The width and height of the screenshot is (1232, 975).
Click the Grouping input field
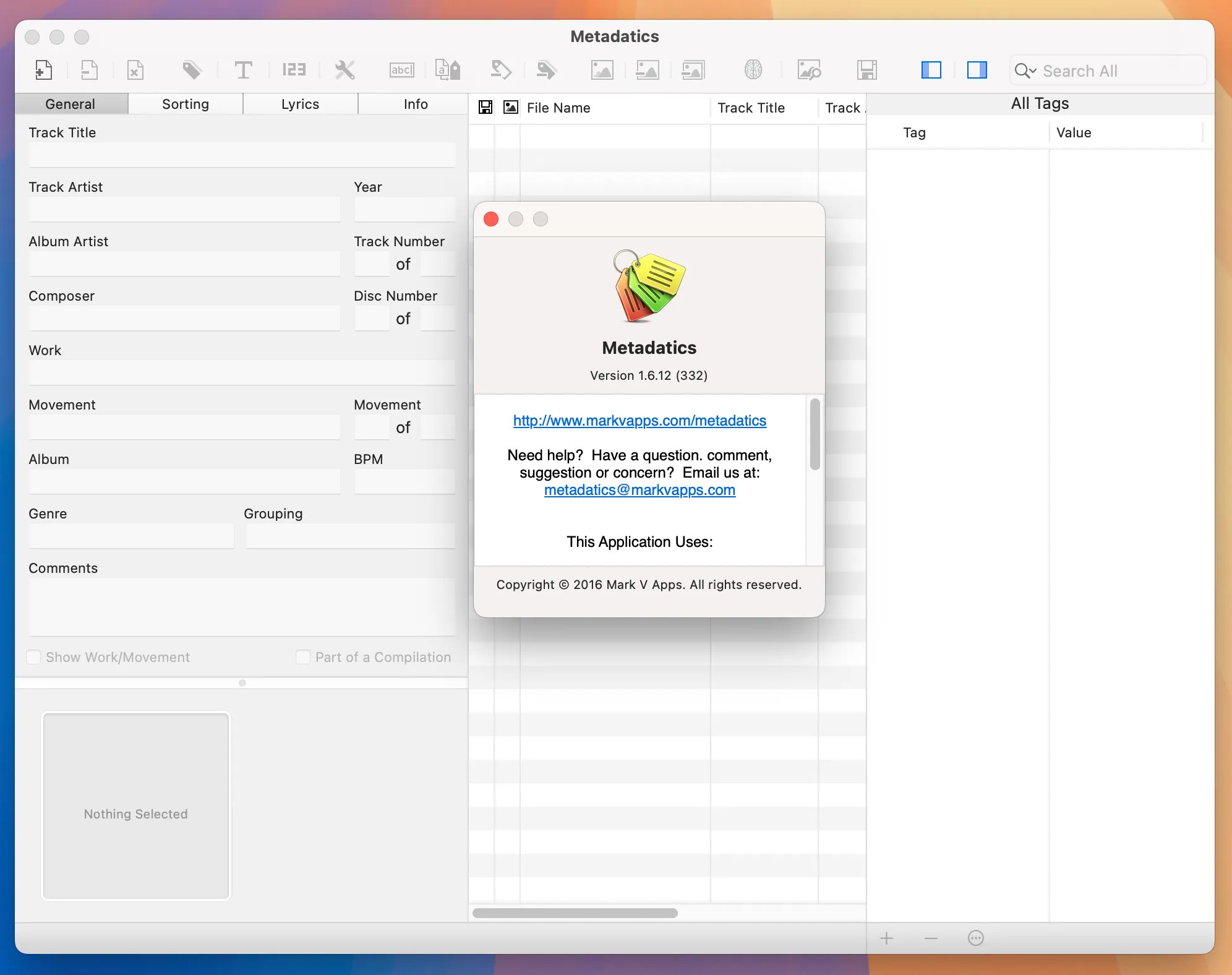pyautogui.click(x=351, y=536)
